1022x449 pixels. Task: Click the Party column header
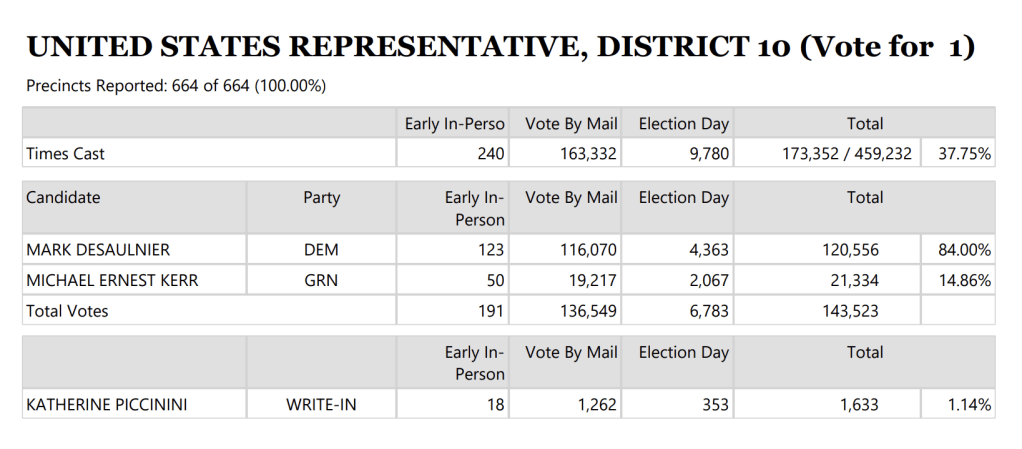coord(321,198)
